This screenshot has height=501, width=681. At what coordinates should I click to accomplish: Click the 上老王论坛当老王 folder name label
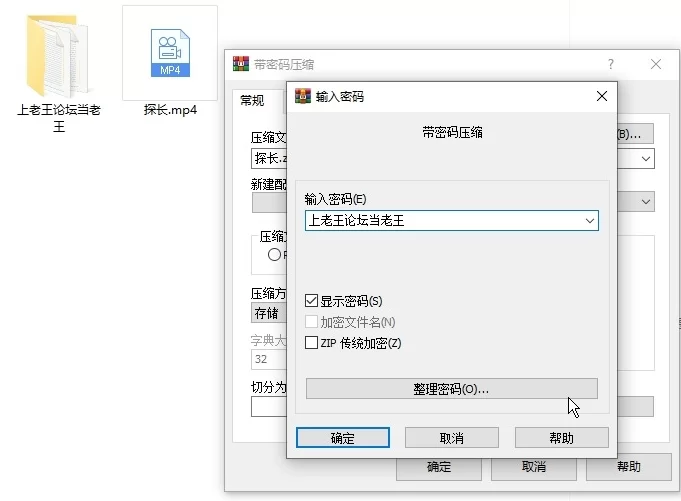pos(59,118)
